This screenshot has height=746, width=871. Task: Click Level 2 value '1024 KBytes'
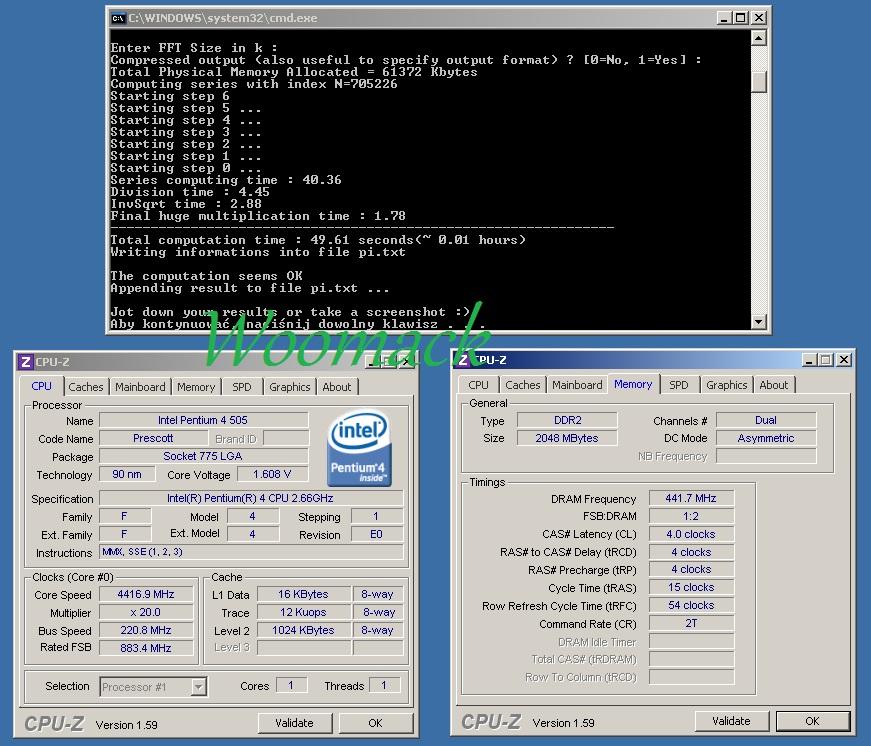(303, 630)
